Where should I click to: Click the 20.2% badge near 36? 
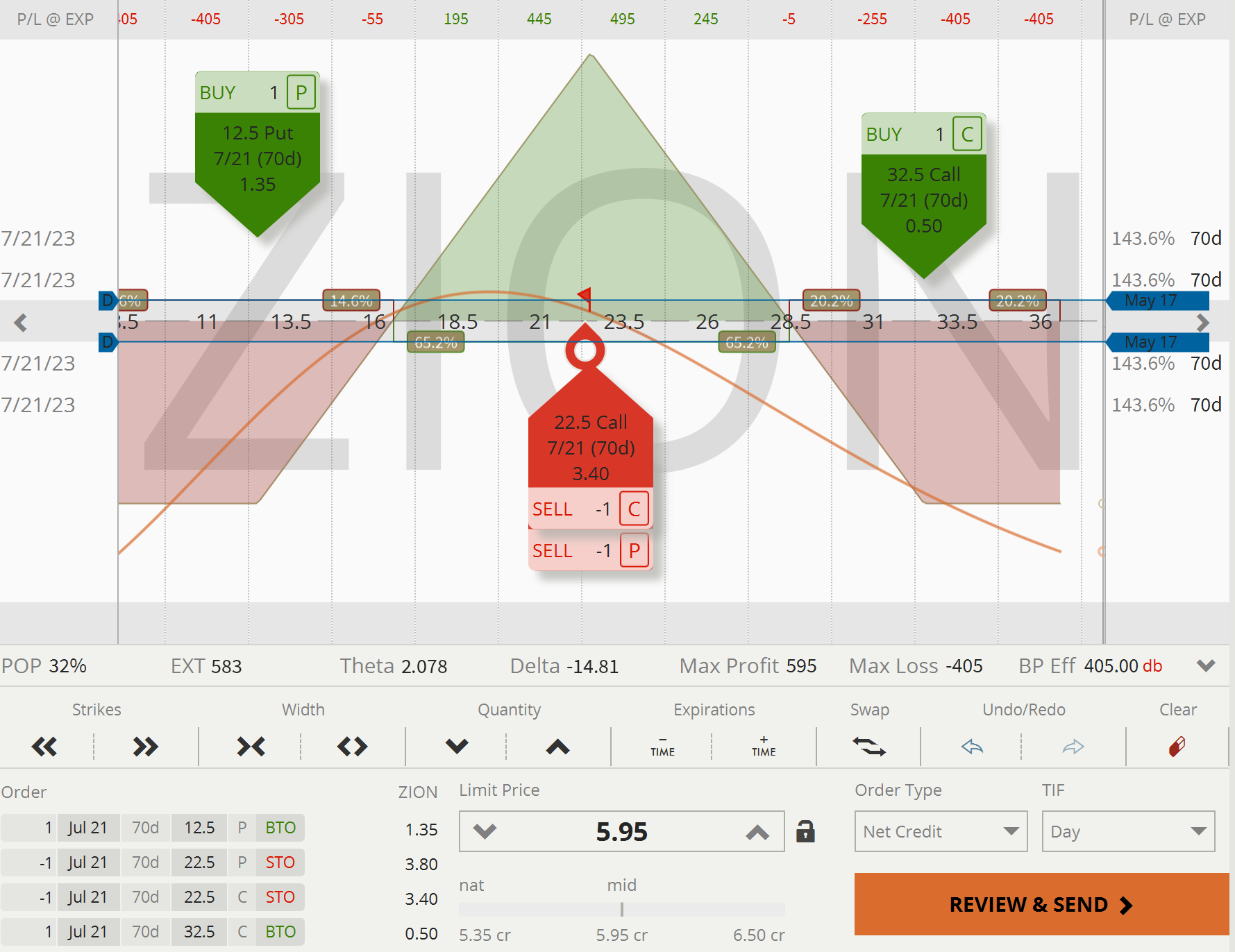(x=1018, y=300)
